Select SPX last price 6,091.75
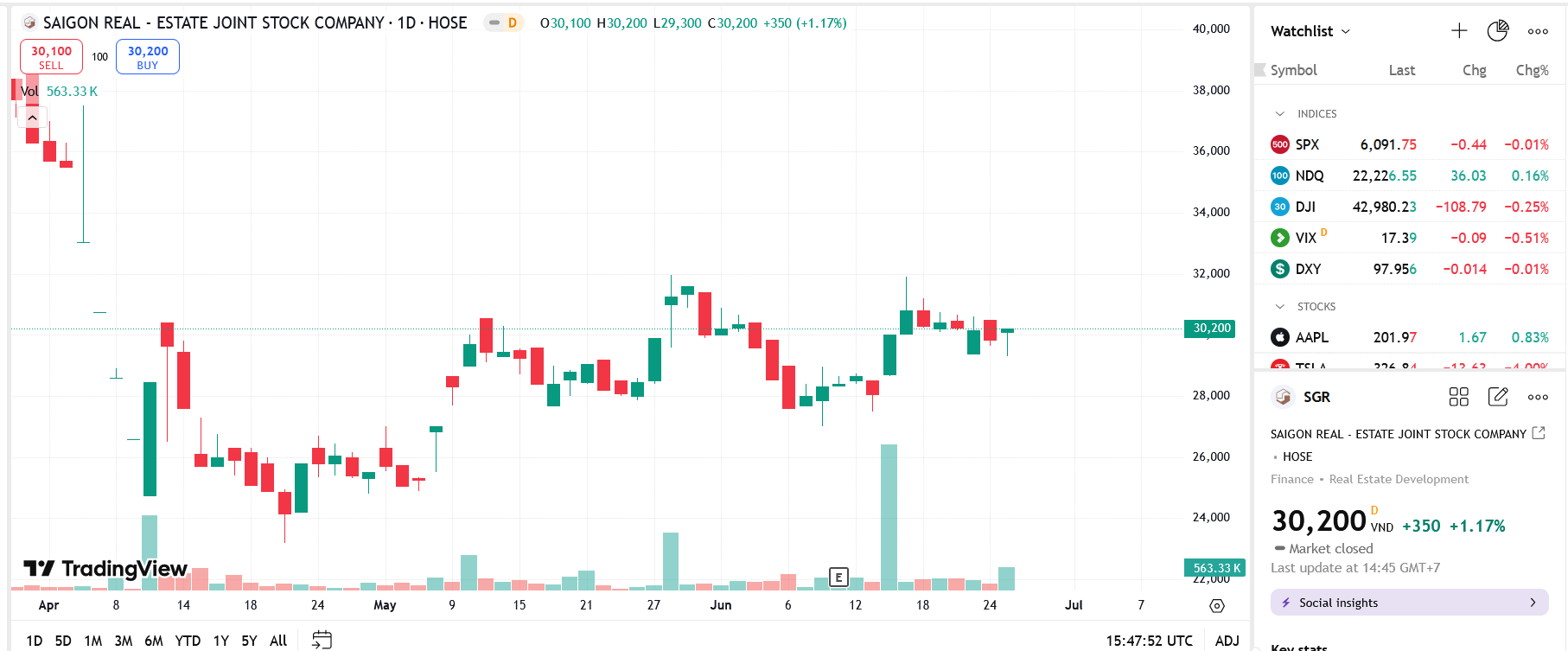The height and width of the screenshot is (651, 1568). (x=1388, y=144)
